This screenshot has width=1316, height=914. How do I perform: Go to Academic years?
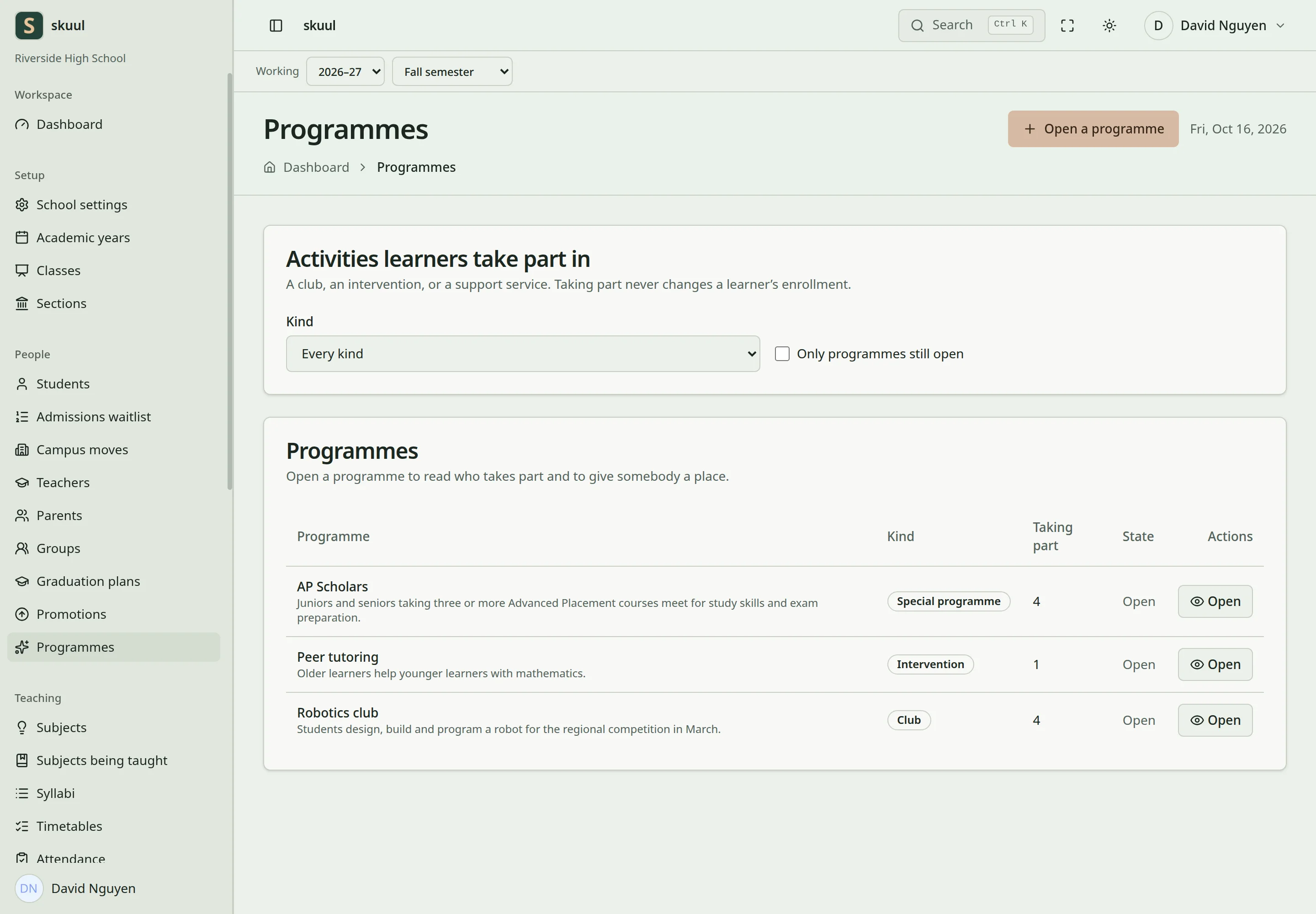click(x=114, y=238)
